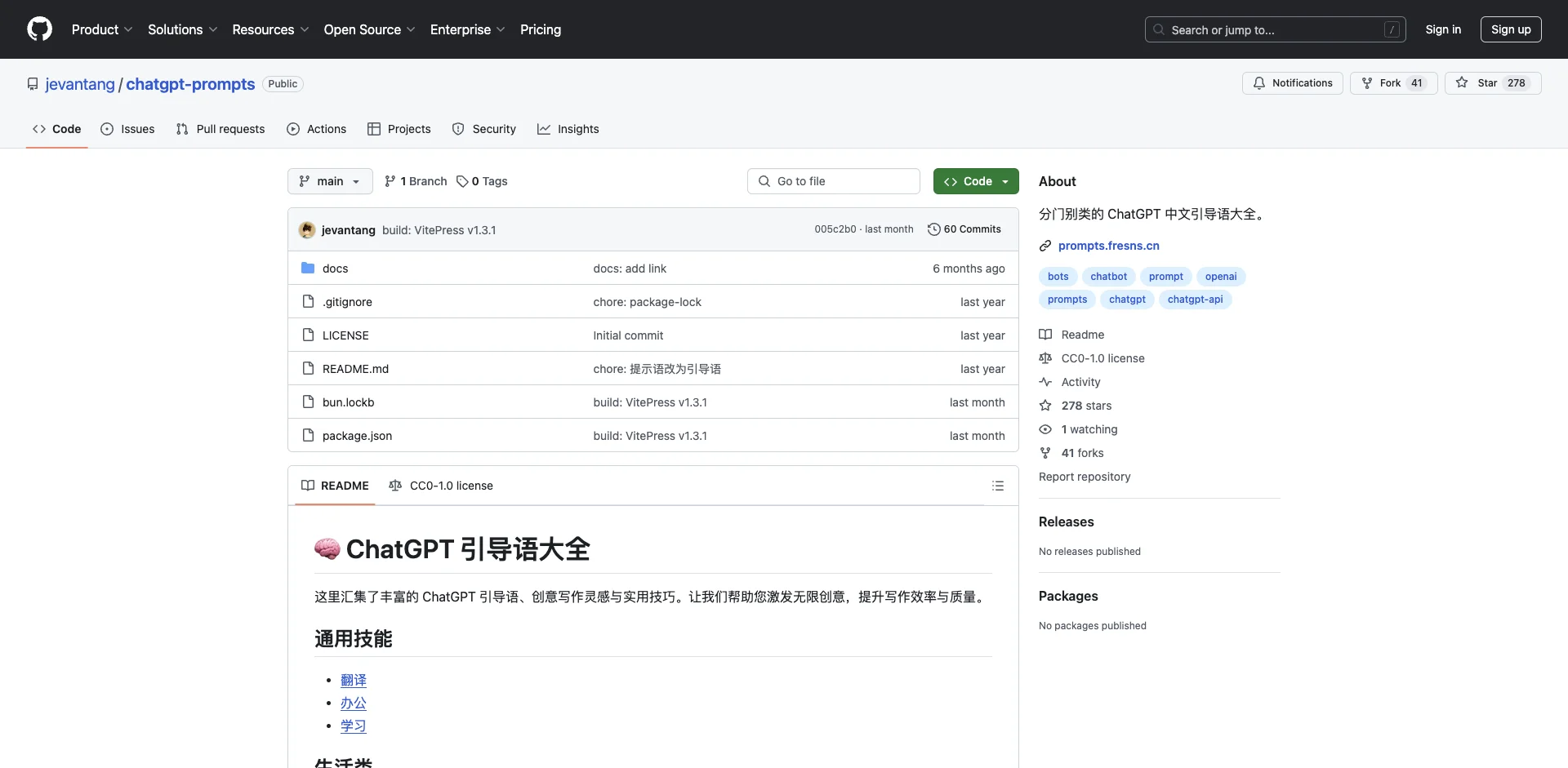Image resolution: width=1568 pixels, height=768 pixels.
Task: Click the Sign up button
Action: click(1511, 29)
